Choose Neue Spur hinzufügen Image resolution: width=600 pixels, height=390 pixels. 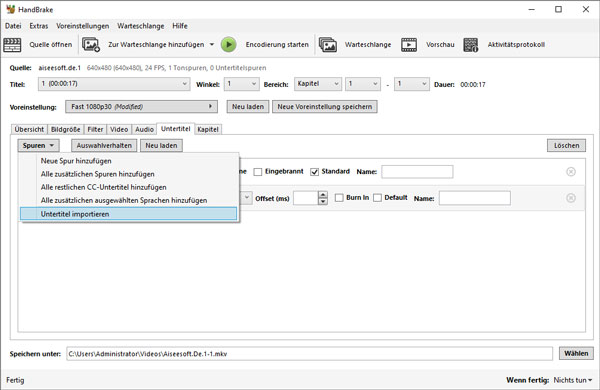pos(129,161)
